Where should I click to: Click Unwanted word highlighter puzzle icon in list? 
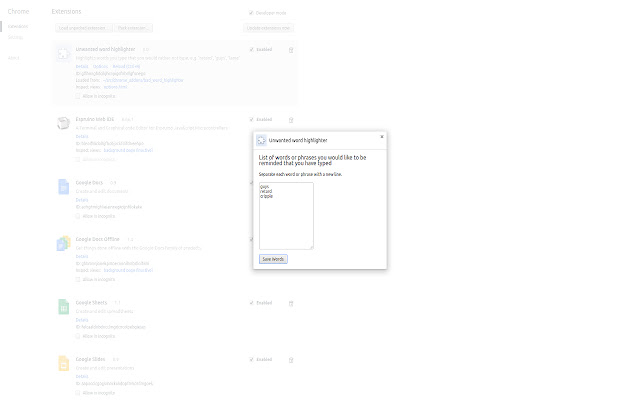tap(63, 53)
